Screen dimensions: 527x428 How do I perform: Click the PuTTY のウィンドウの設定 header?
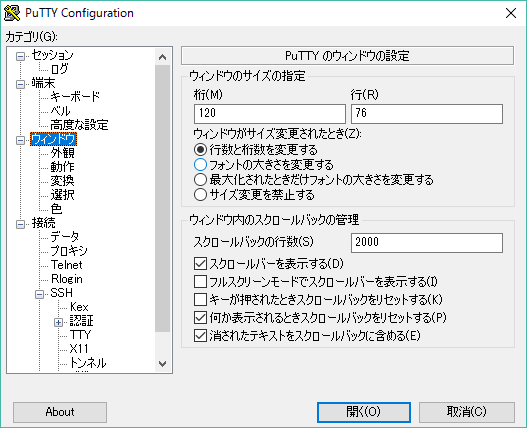(x=347, y=56)
